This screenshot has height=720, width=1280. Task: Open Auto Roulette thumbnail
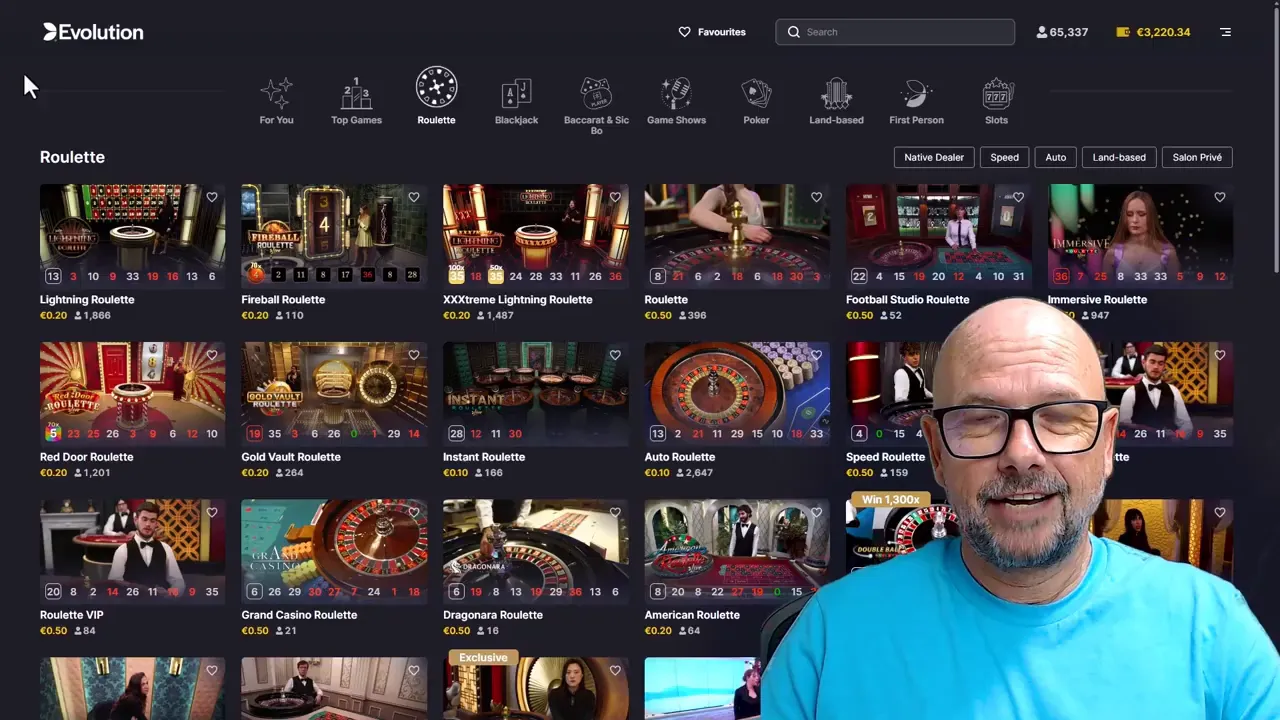737,393
